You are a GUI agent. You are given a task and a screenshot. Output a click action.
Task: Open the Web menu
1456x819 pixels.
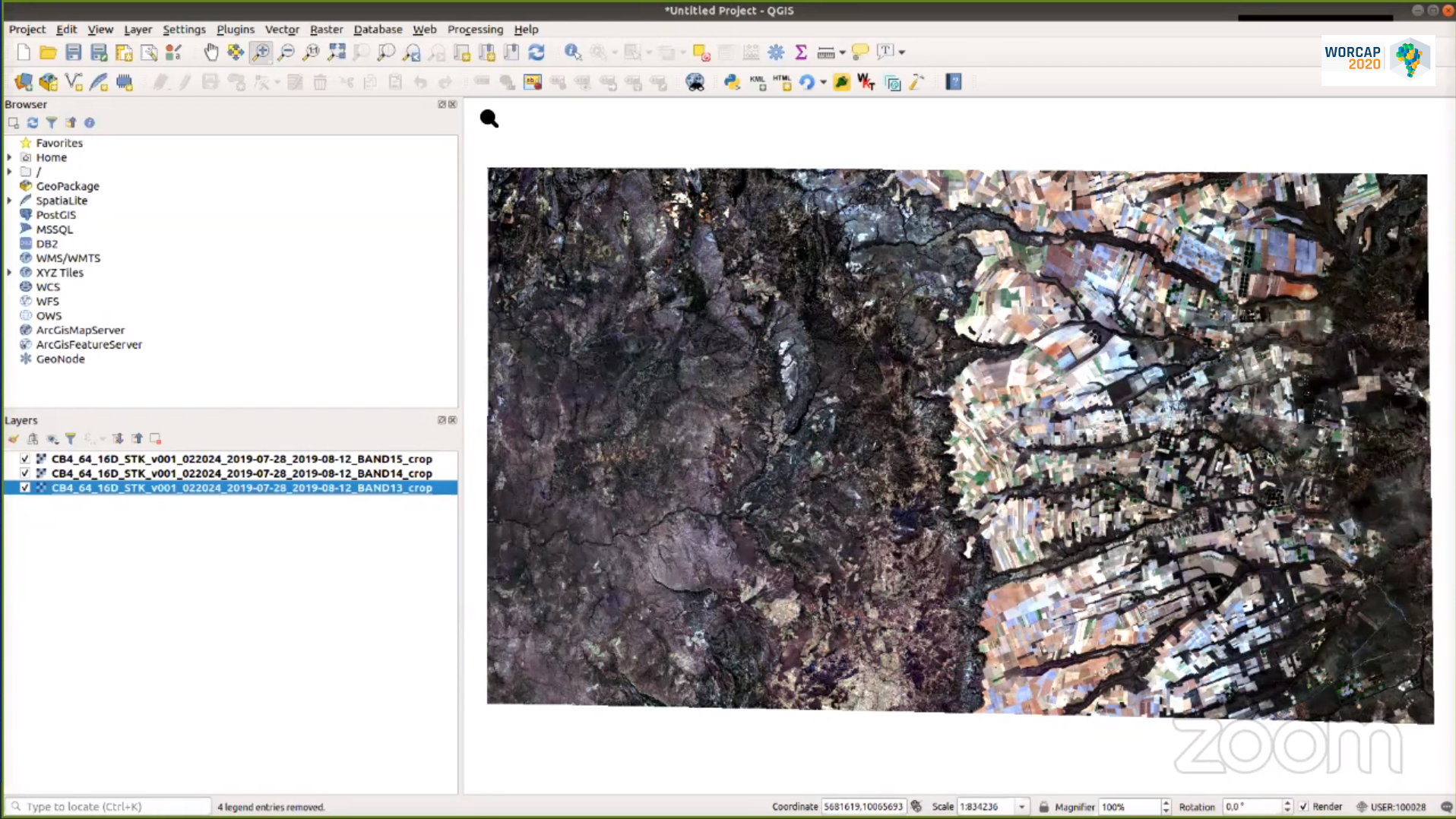coord(424,29)
